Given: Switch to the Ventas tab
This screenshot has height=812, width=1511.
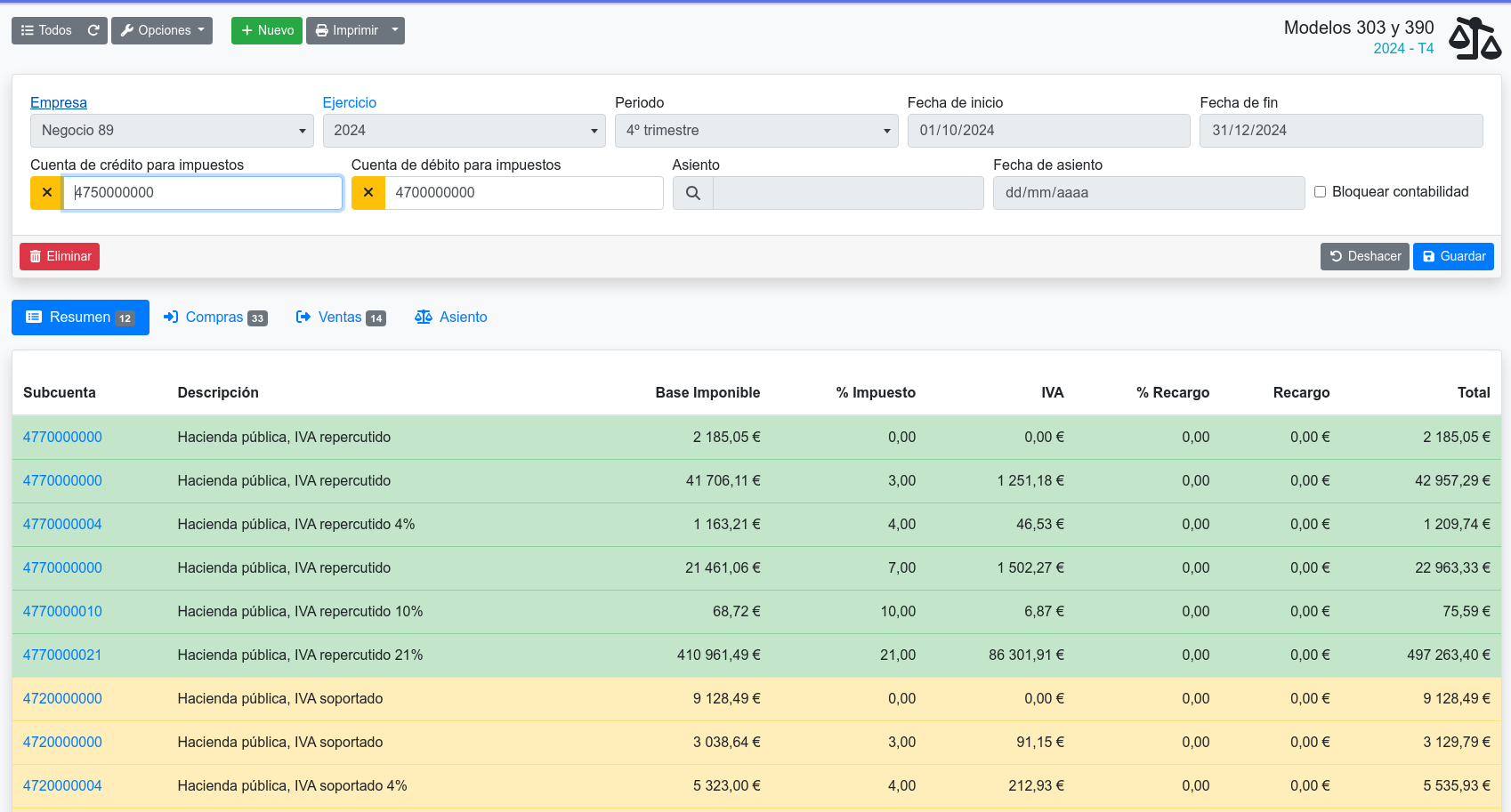Looking at the screenshot, I should [340, 318].
